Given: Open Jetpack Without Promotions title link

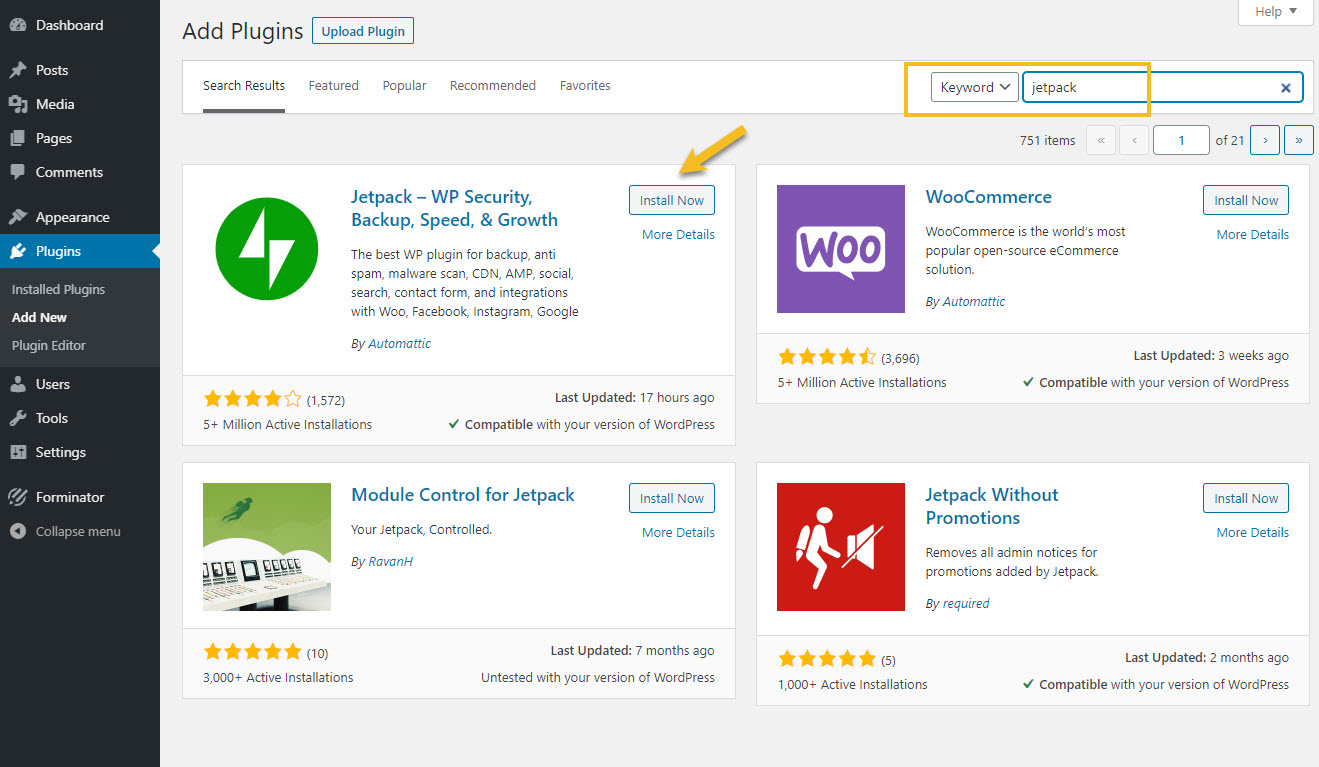Looking at the screenshot, I should pyautogui.click(x=991, y=506).
